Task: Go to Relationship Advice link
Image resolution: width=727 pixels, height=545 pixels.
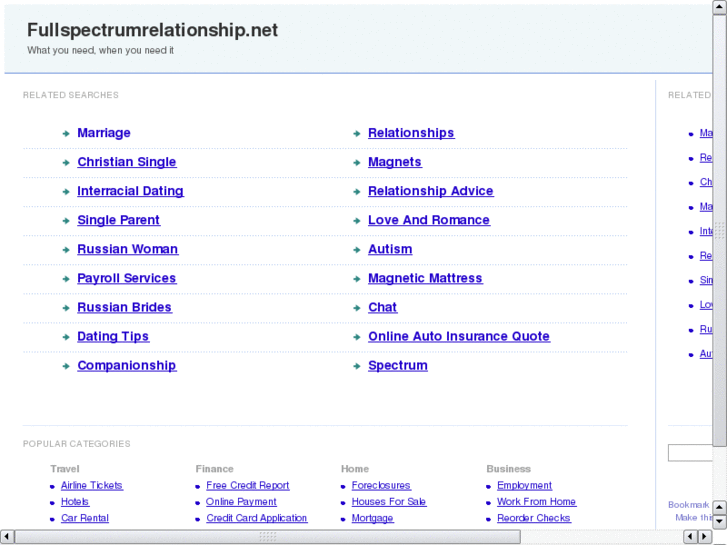Action: tap(430, 191)
